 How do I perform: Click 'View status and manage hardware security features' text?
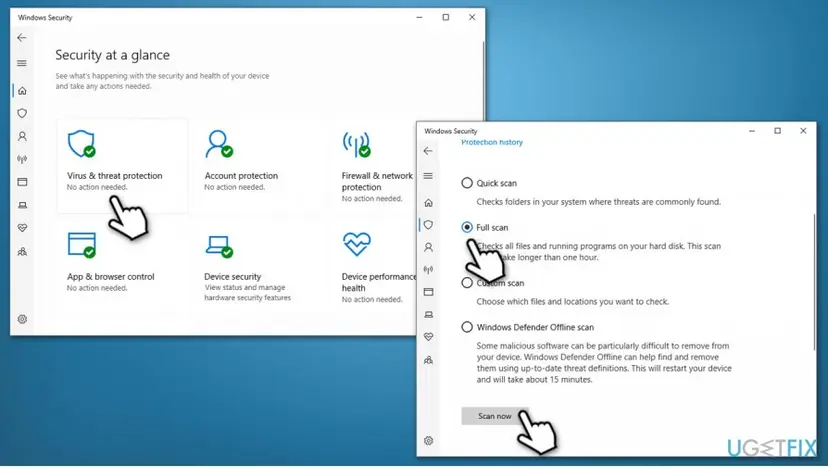[x=248, y=293]
